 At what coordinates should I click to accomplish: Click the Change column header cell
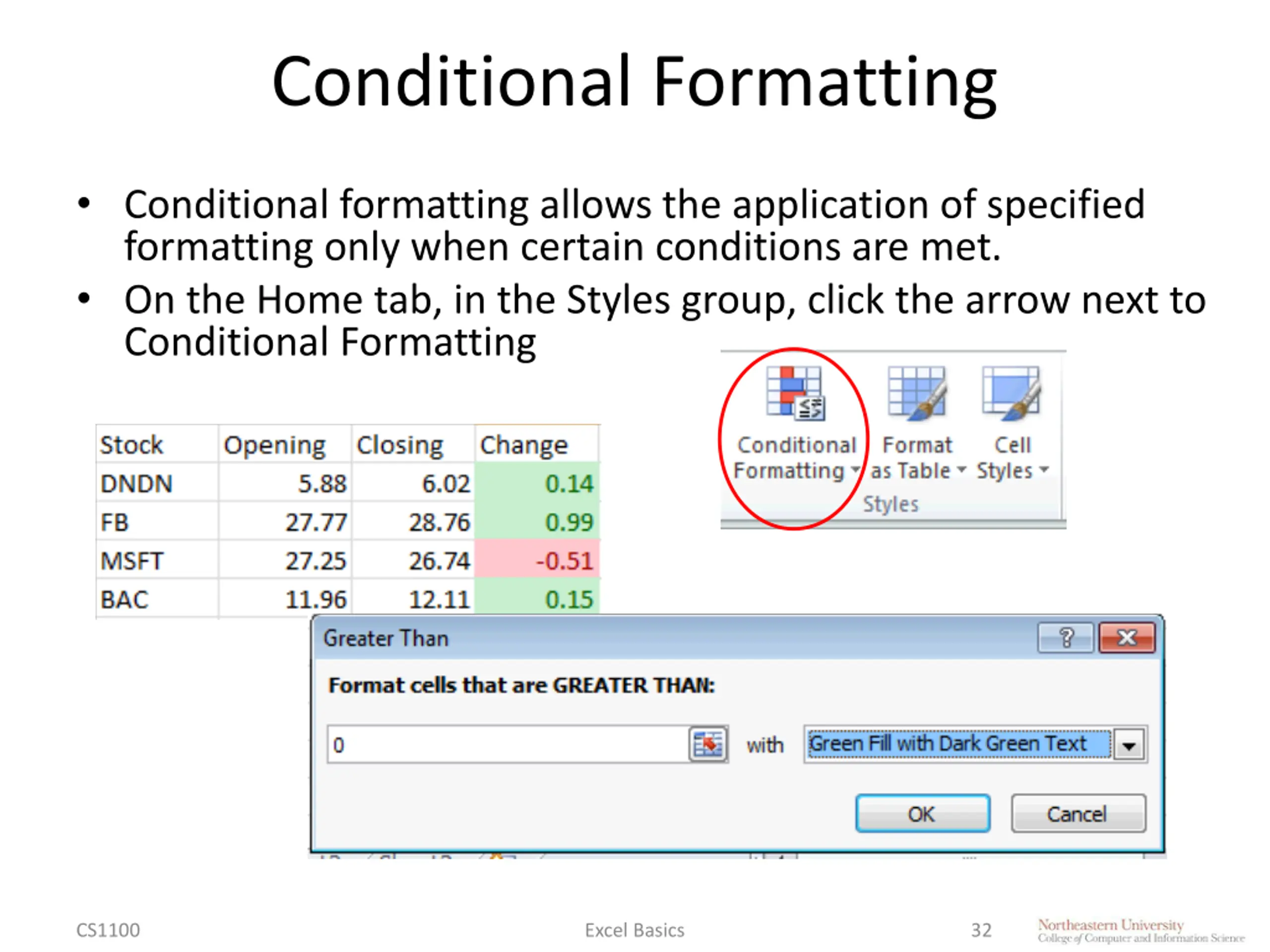[x=536, y=445]
